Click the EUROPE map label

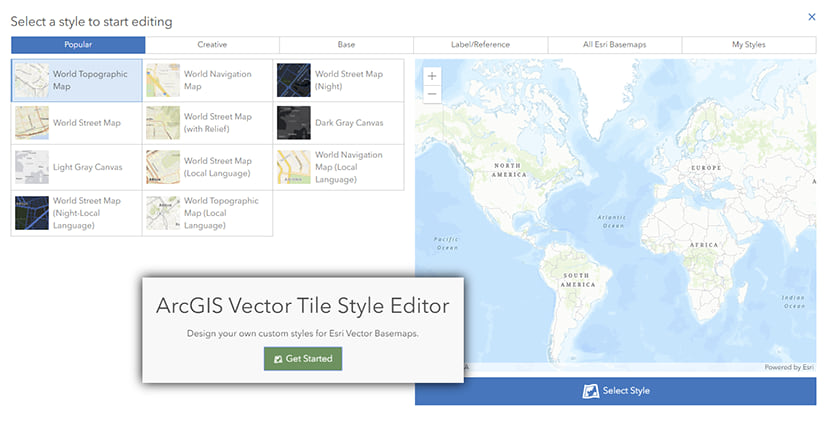pos(706,168)
